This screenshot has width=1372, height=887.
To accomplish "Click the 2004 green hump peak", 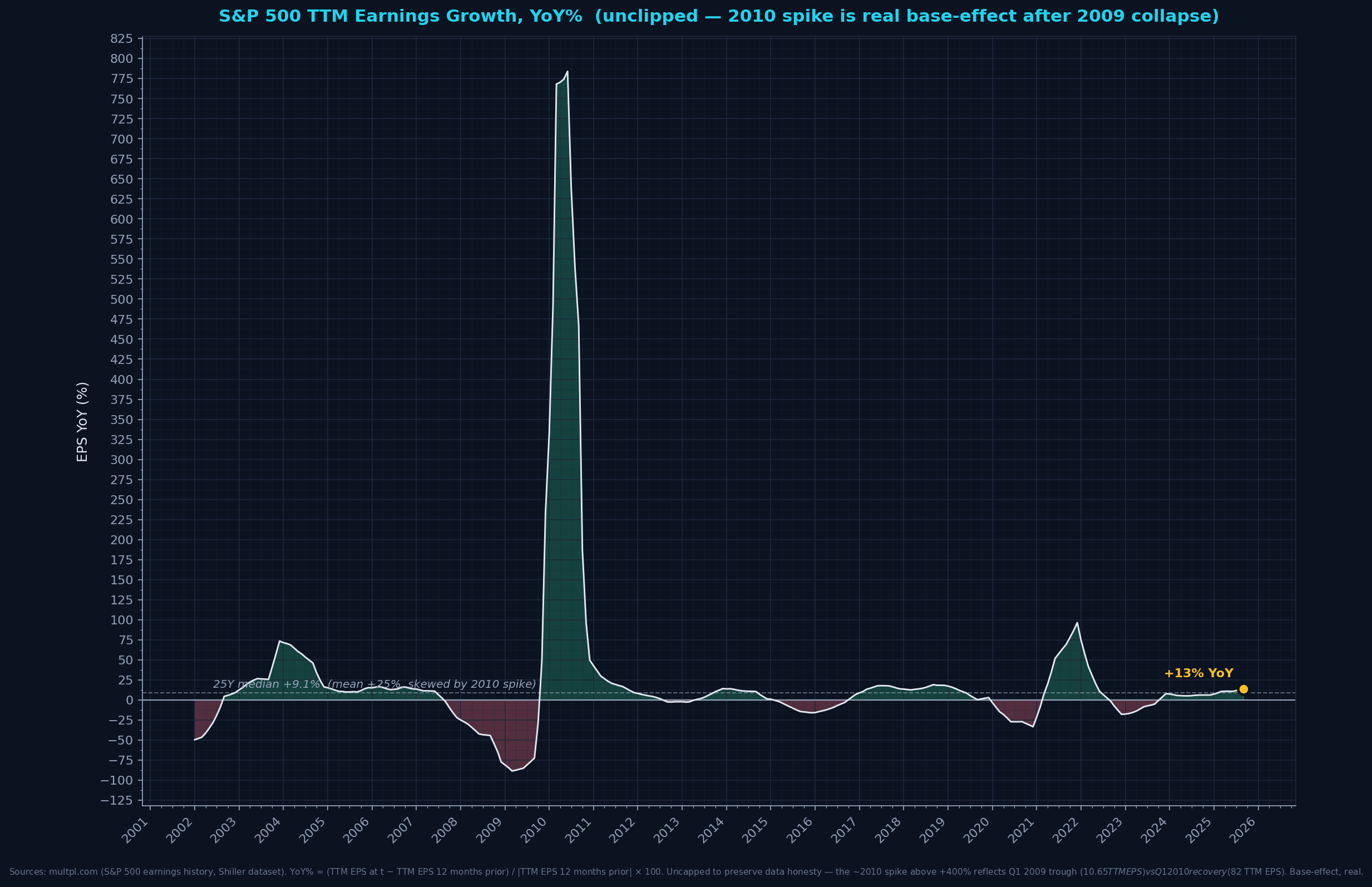I will pyautogui.click(x=280, y=642).
